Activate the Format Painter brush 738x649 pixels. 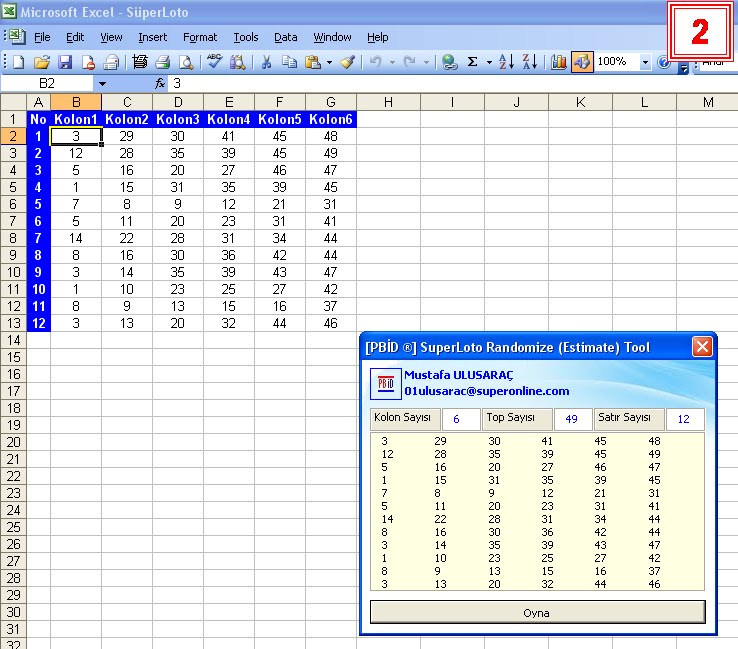(348, 62)
